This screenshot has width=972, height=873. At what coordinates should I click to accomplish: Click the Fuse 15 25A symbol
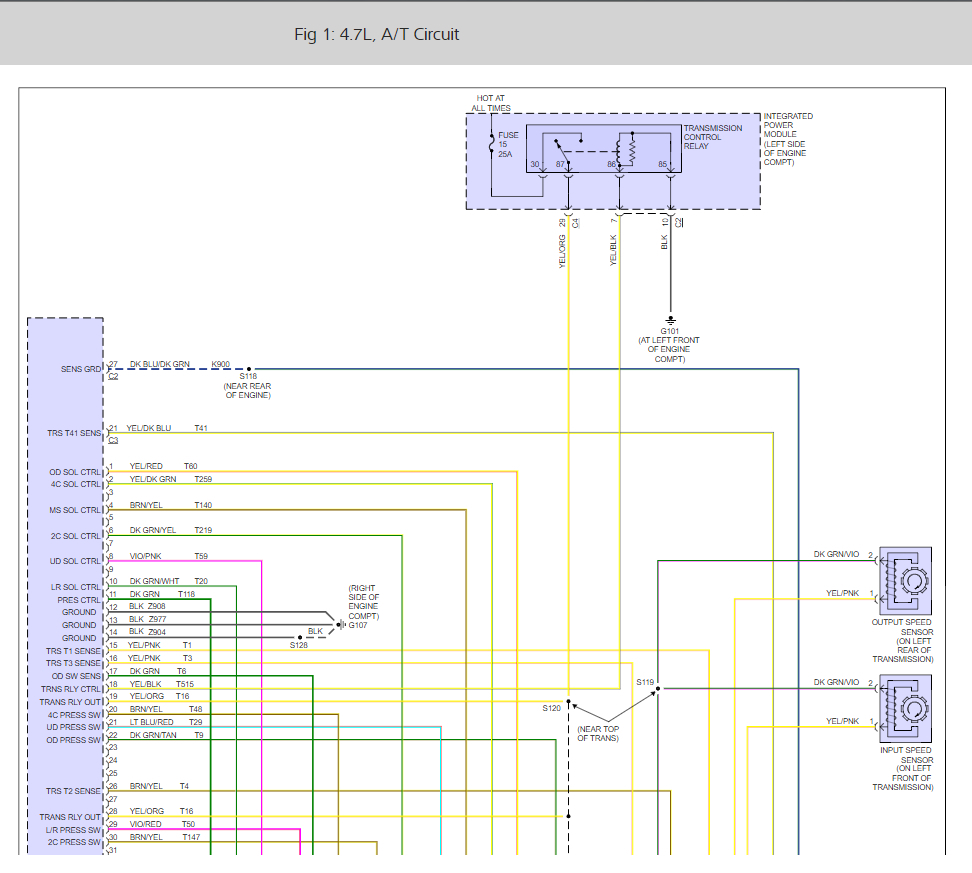492,145
